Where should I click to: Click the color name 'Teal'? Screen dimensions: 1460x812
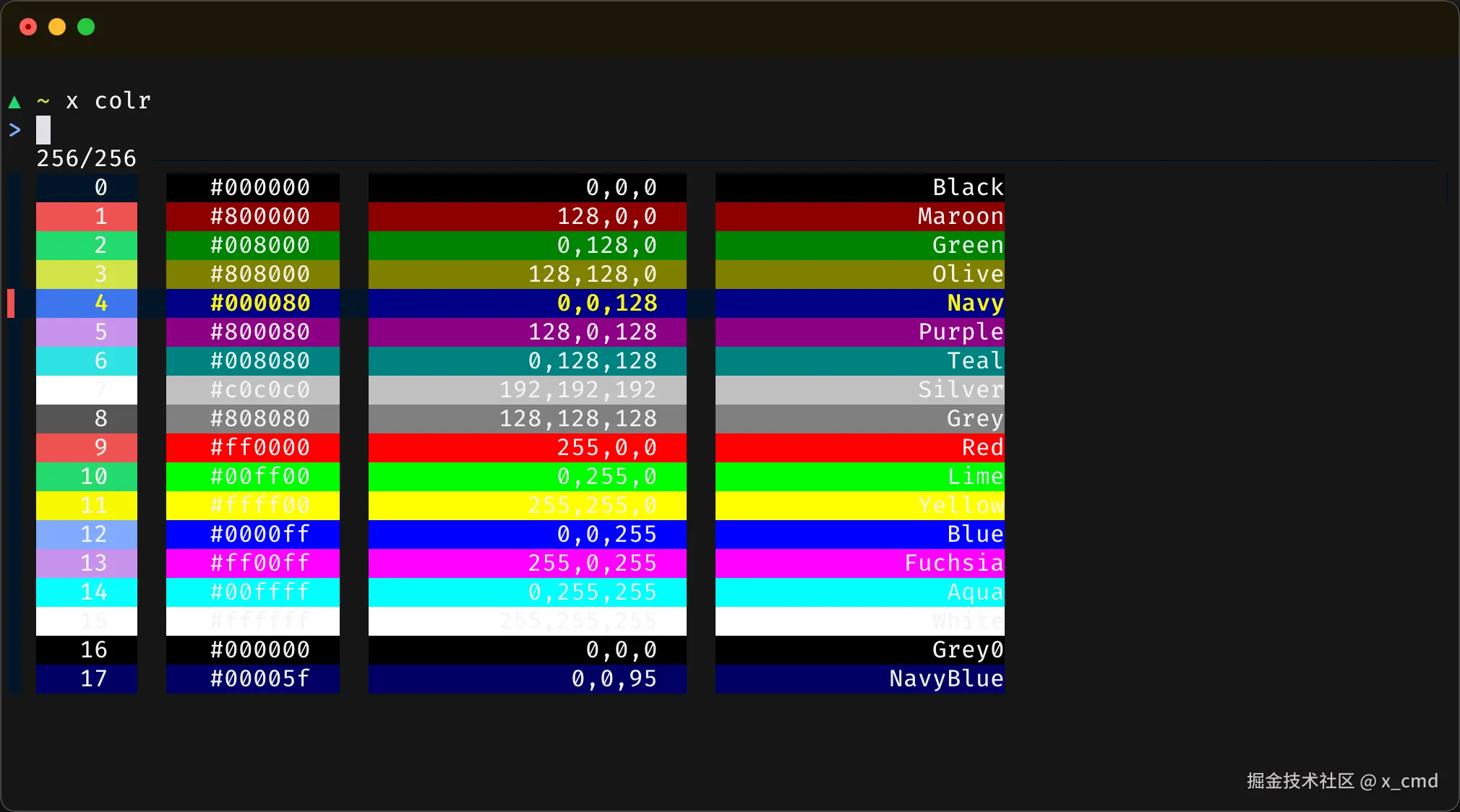coord(976,361)
